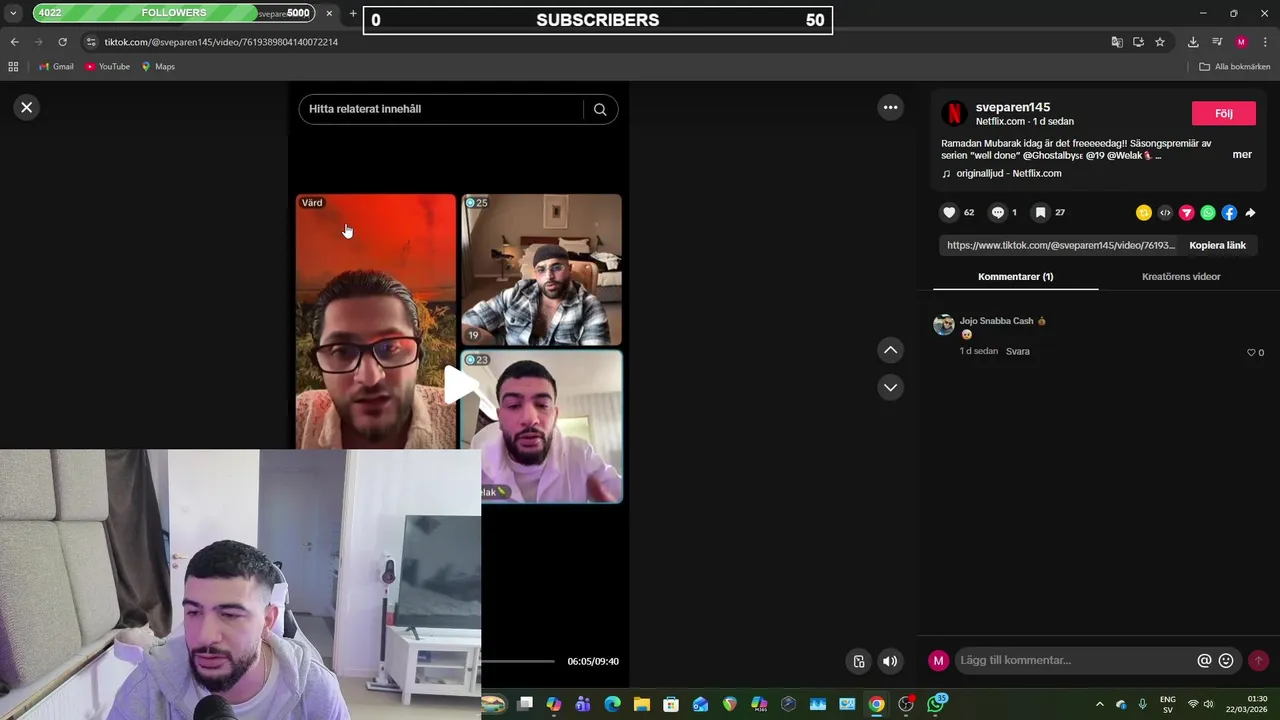Go to previous video with up arrow
1280x720 pixels.
click(890, 350)
